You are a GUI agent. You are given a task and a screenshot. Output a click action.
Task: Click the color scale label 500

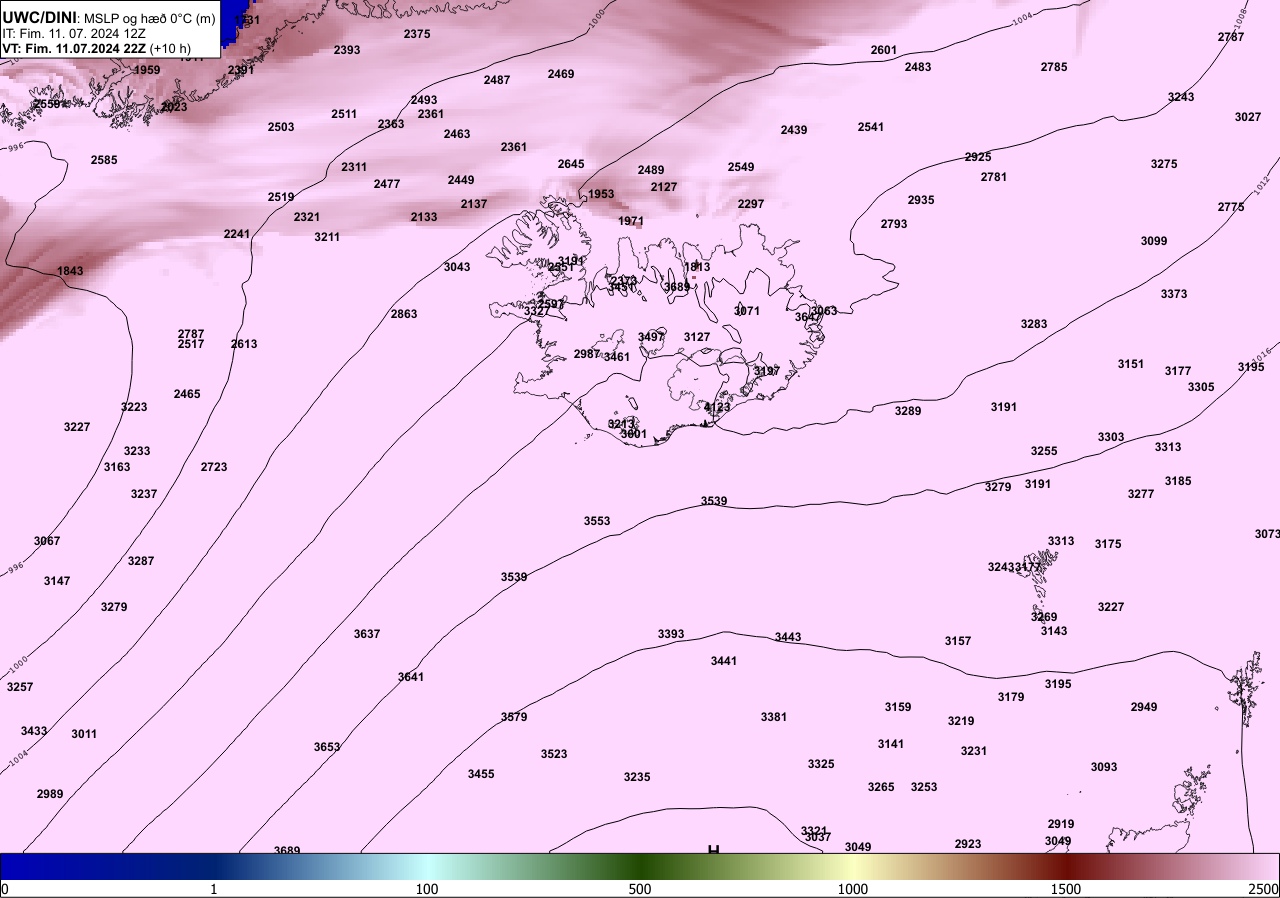(x=640, y=889)
